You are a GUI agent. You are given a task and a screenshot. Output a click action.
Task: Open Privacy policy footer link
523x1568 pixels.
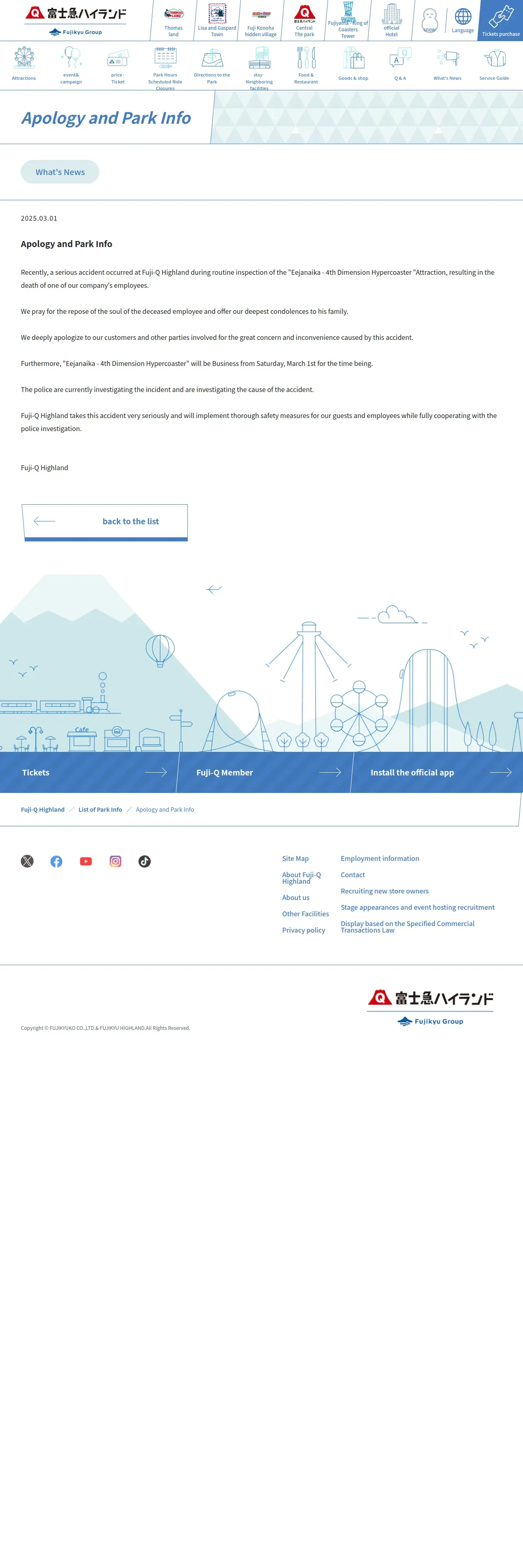(x=304, y=930)
